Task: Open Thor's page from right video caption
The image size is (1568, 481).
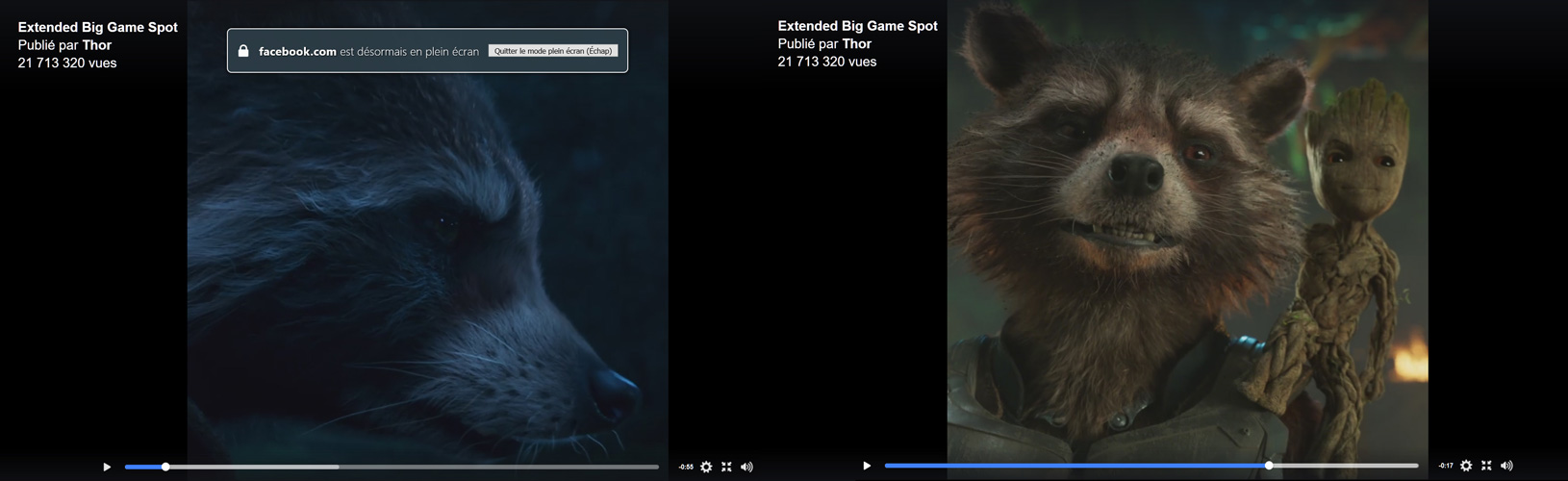Action: point(856,43)
